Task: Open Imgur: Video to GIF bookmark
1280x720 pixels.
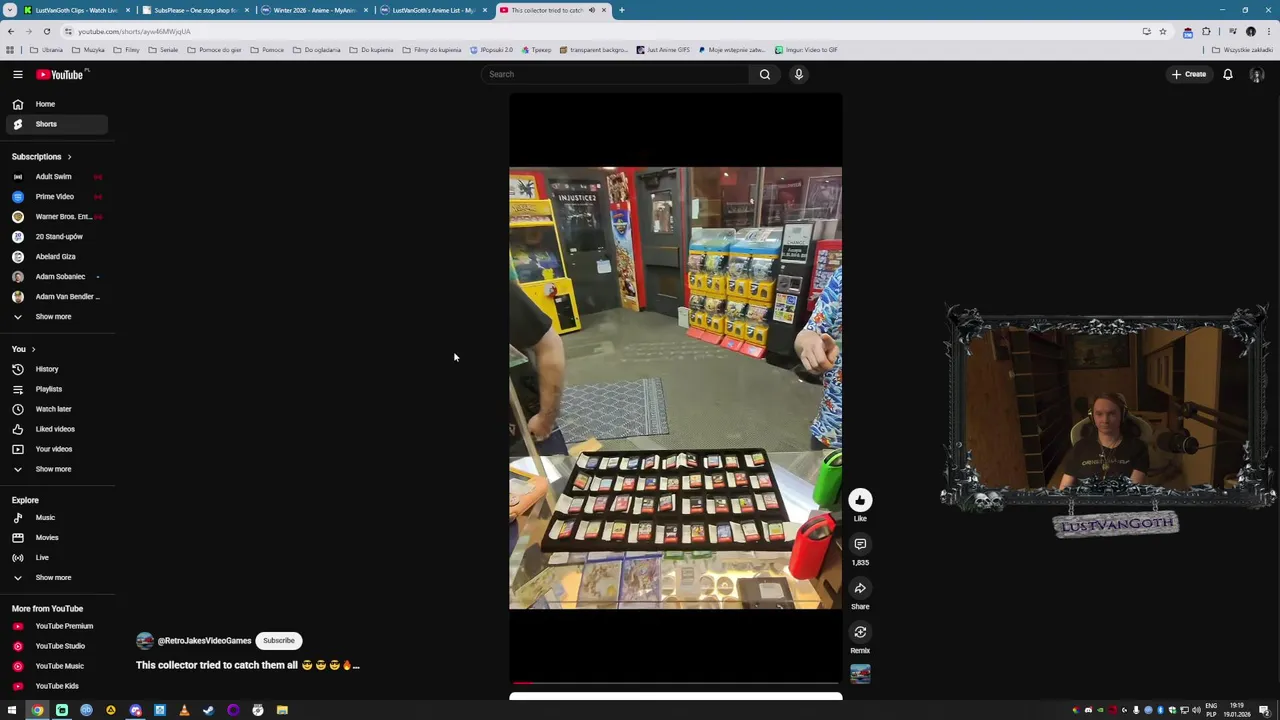Action: 806,49
